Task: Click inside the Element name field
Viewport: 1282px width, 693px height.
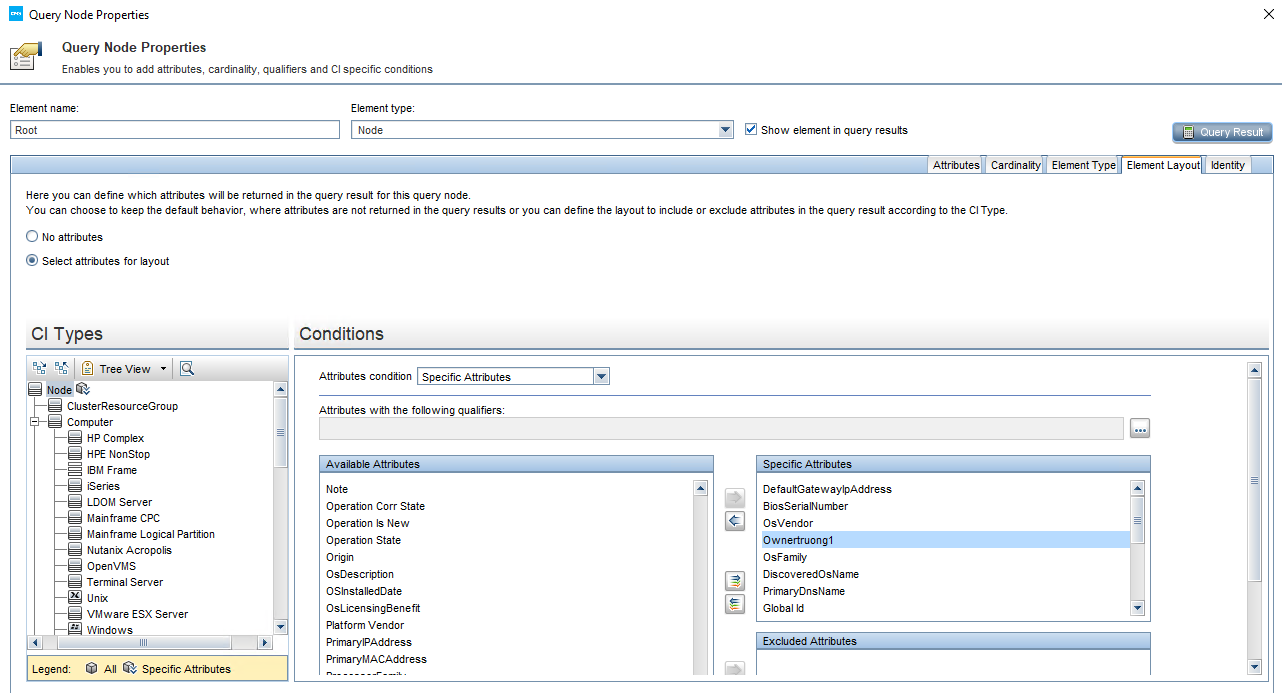Action: click(173, 129)
